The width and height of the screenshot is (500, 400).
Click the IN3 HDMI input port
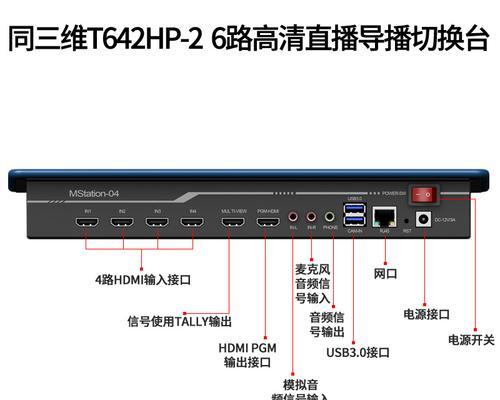pos(157,222)
